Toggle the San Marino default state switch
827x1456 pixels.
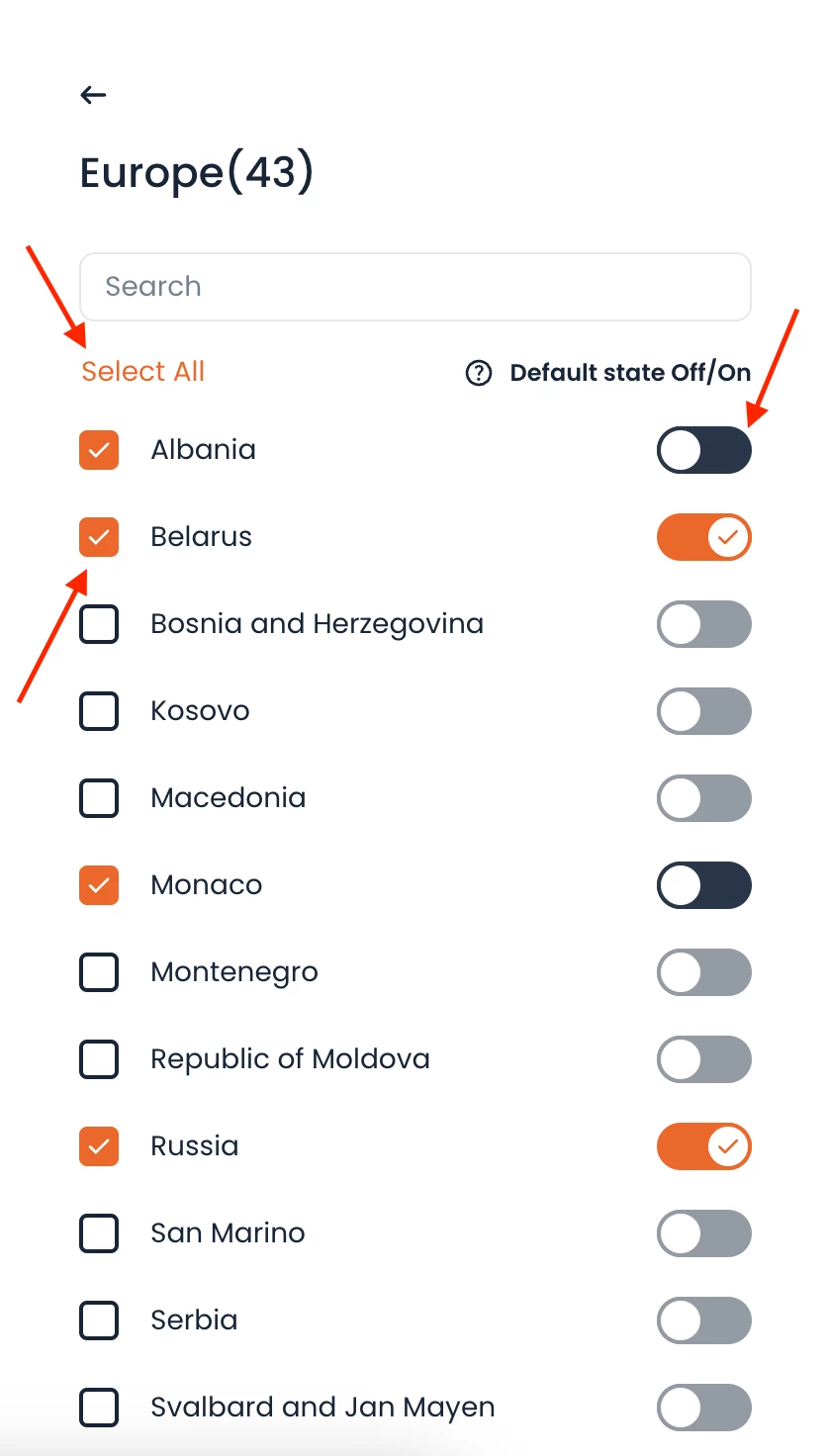(x=703, y=1233)
